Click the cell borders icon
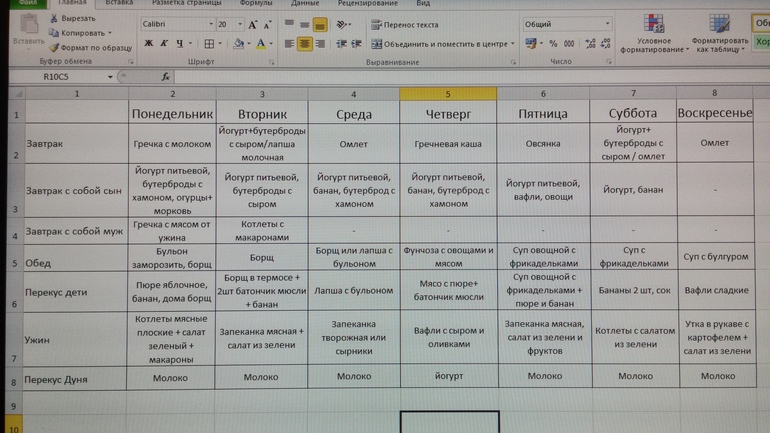770x433 pixels. point(209,44)
